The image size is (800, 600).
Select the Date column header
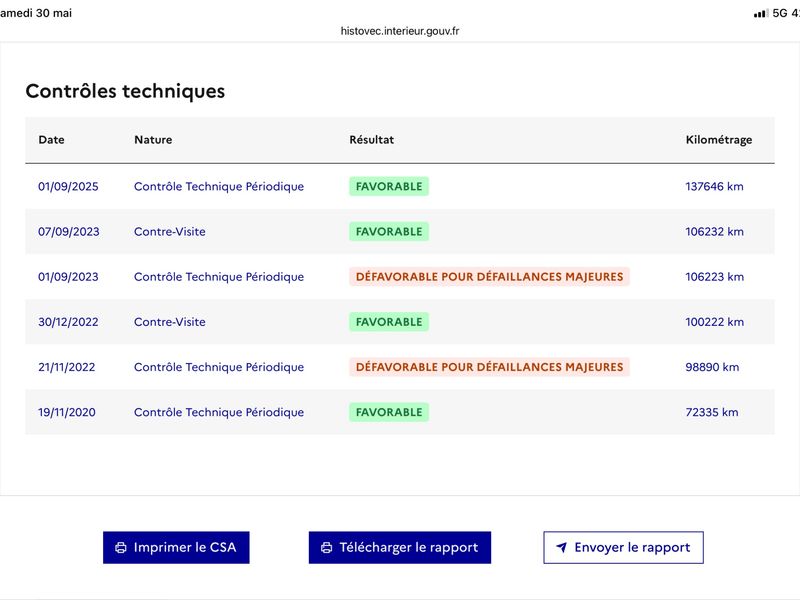coord(52,140)
